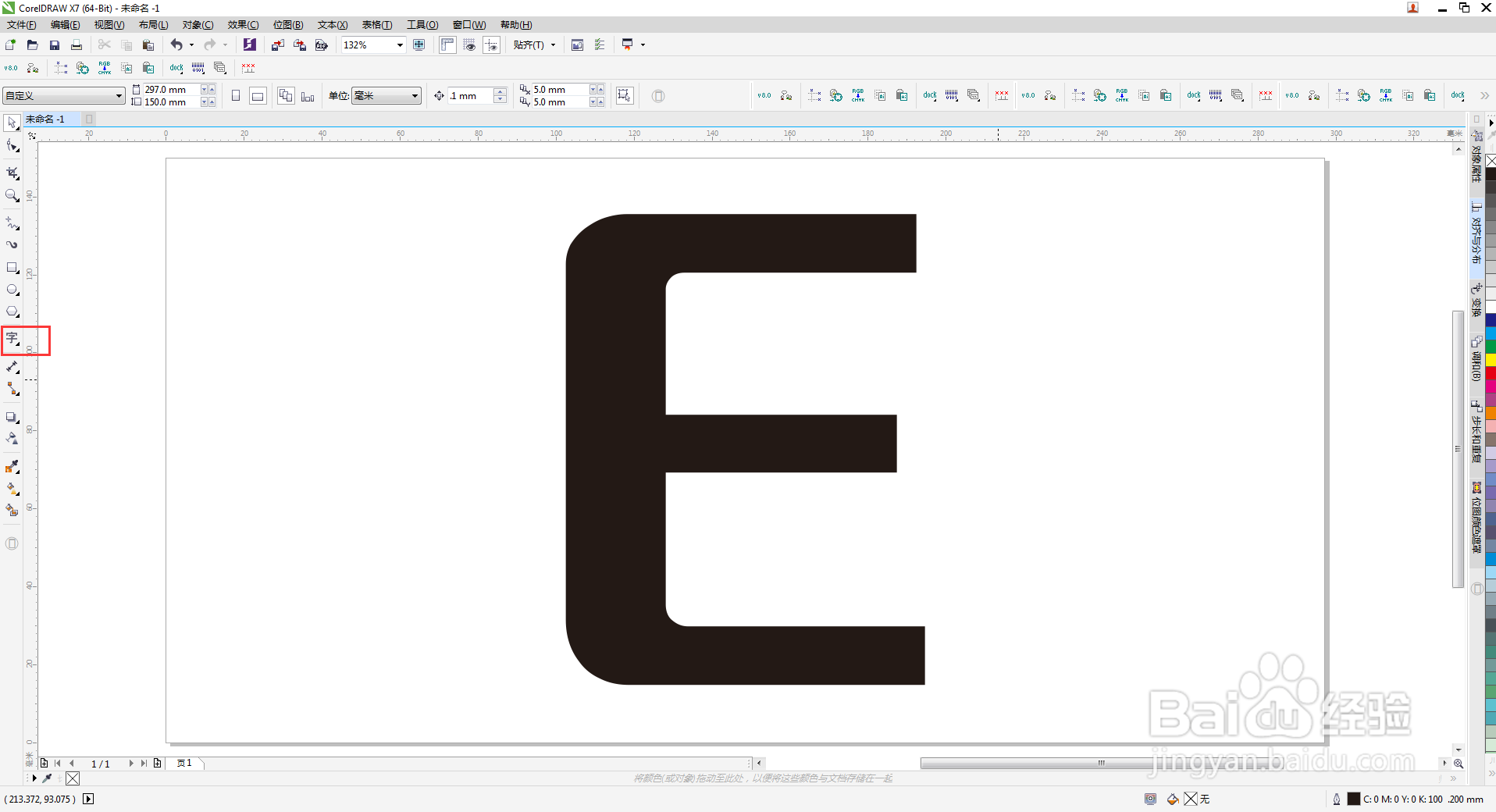Open a file with the folder icon

pyautogui.click(x=33, y=45)
